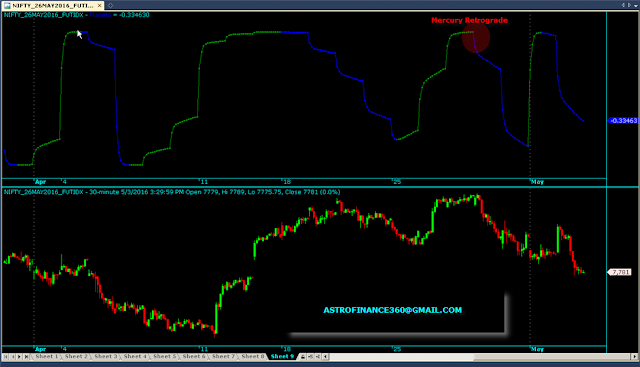Switch to Sheet 3 tab

(x=105, y=356)
